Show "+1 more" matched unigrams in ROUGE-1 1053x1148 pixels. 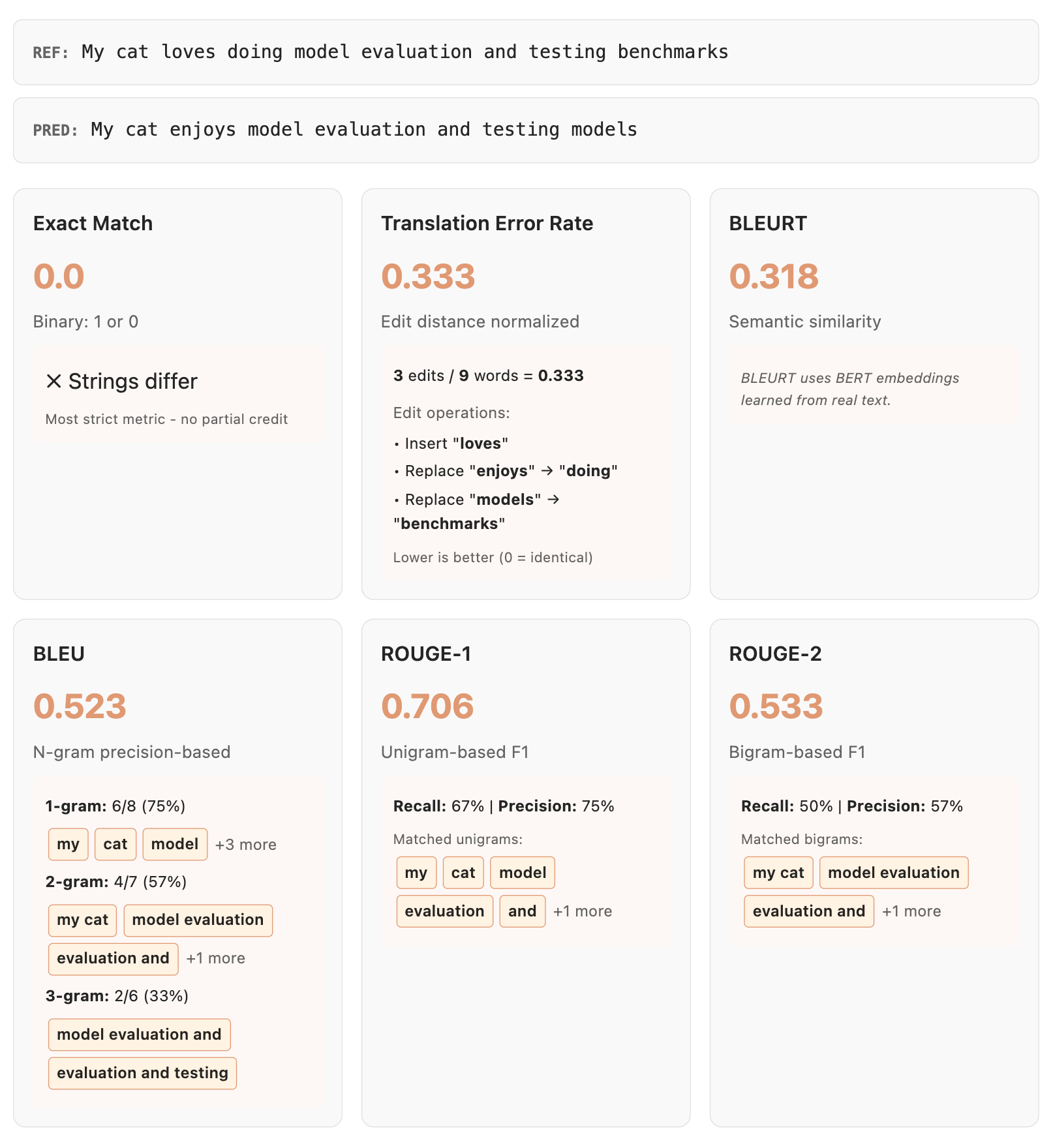[x=582, y=911]
